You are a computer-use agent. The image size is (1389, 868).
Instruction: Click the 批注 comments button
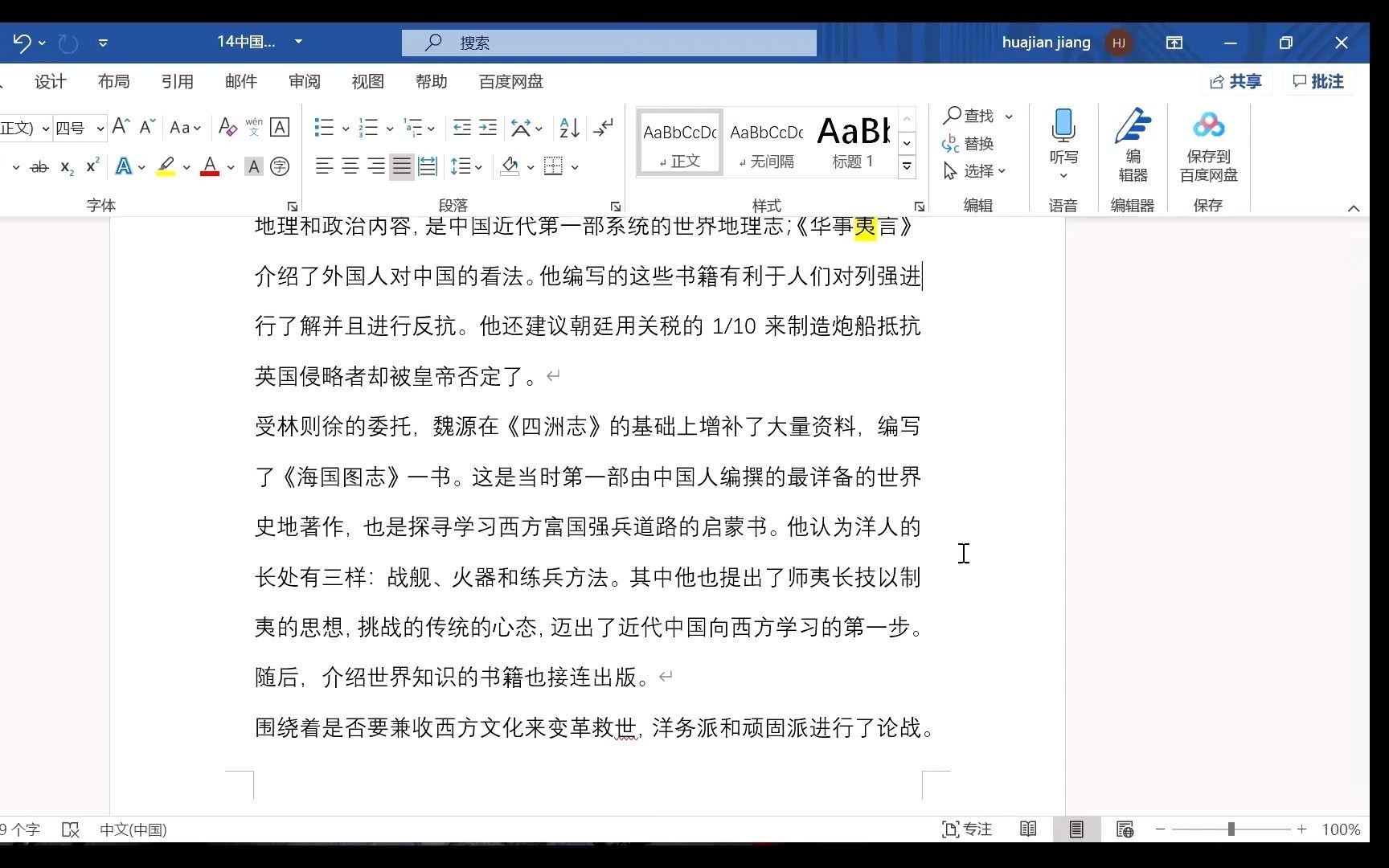pyautogui.click(x=1318, y=81)
